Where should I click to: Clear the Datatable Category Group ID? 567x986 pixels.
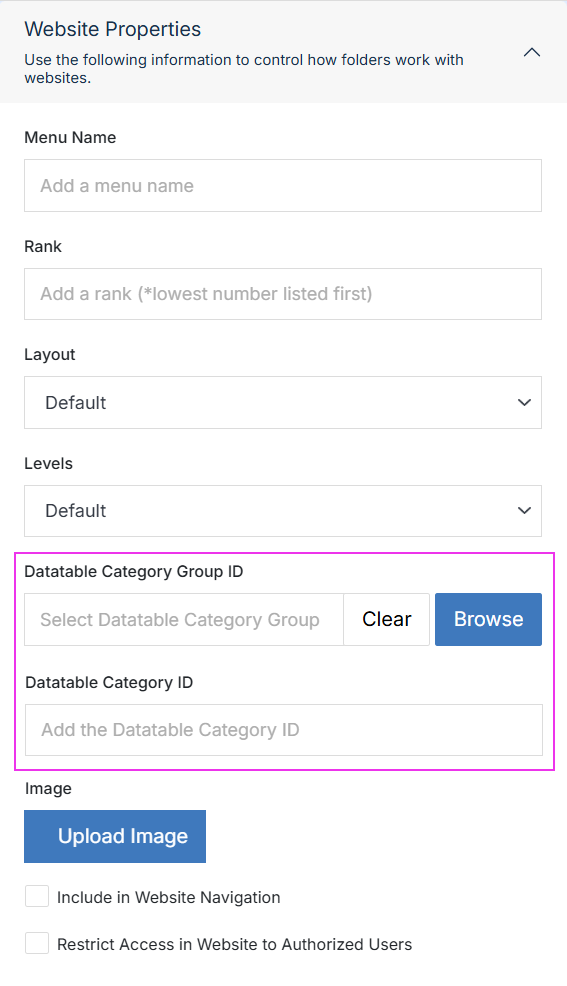coord(387,619)
